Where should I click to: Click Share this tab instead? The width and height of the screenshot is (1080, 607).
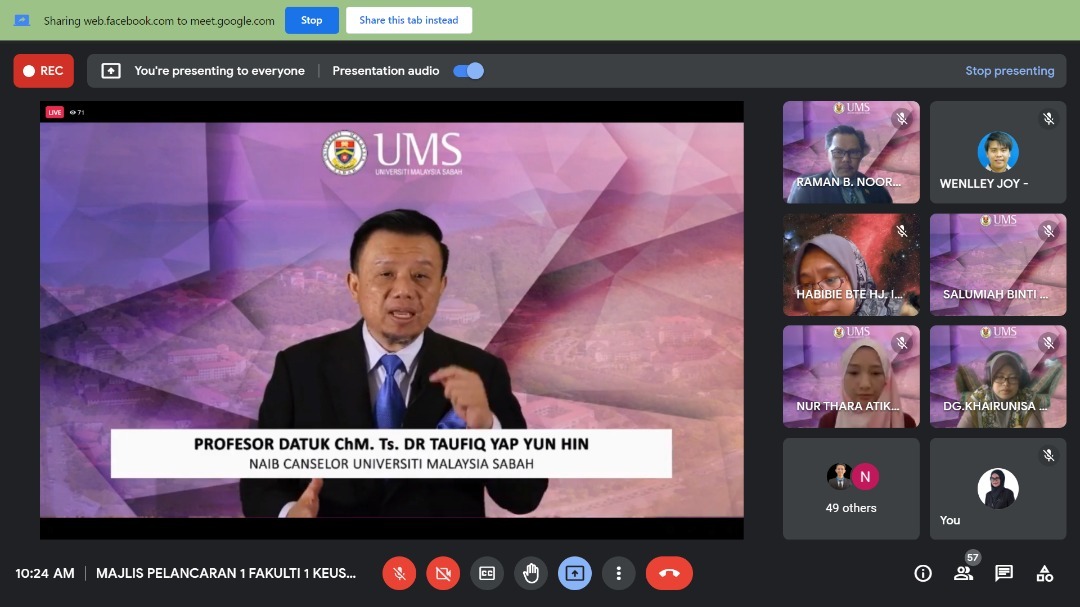tap(408, 20)
